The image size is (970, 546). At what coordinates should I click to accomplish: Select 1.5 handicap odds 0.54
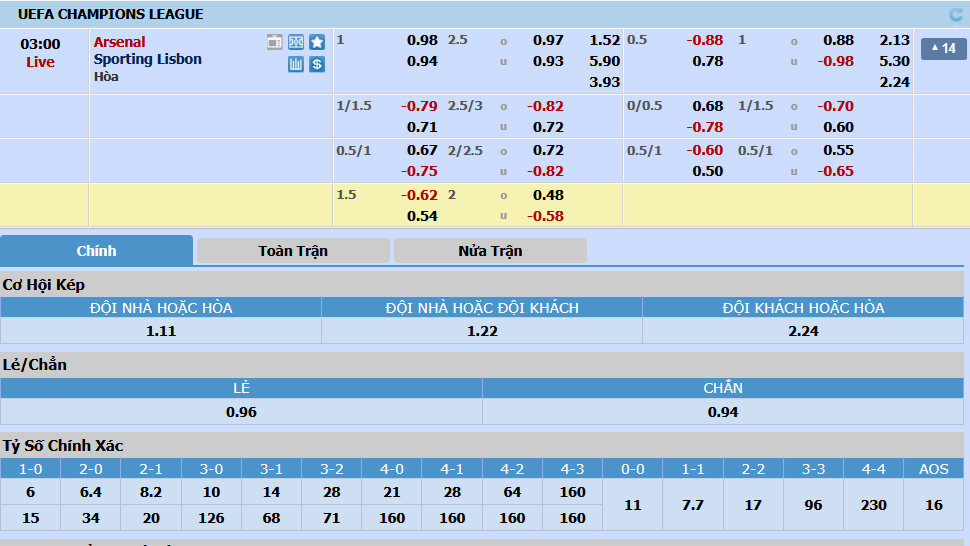(x=423, y=216)
